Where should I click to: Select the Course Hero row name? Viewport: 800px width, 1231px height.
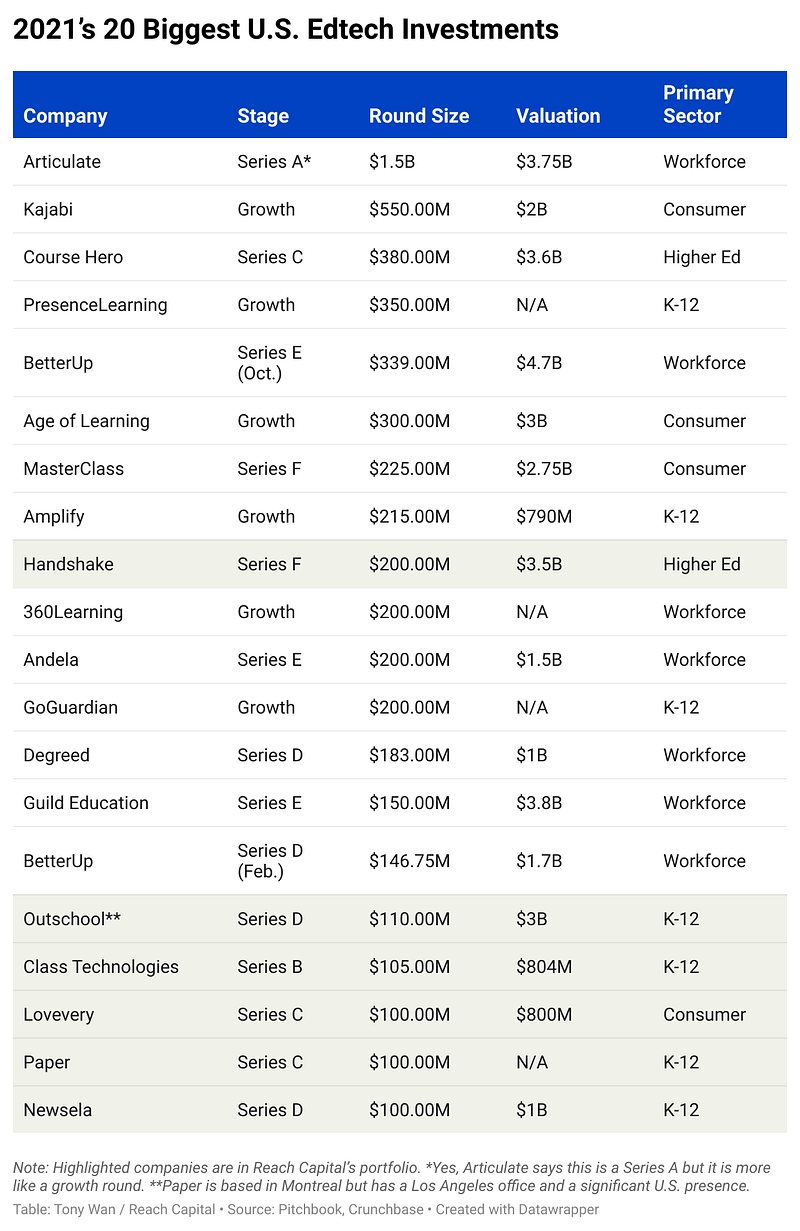click(73, 257)
